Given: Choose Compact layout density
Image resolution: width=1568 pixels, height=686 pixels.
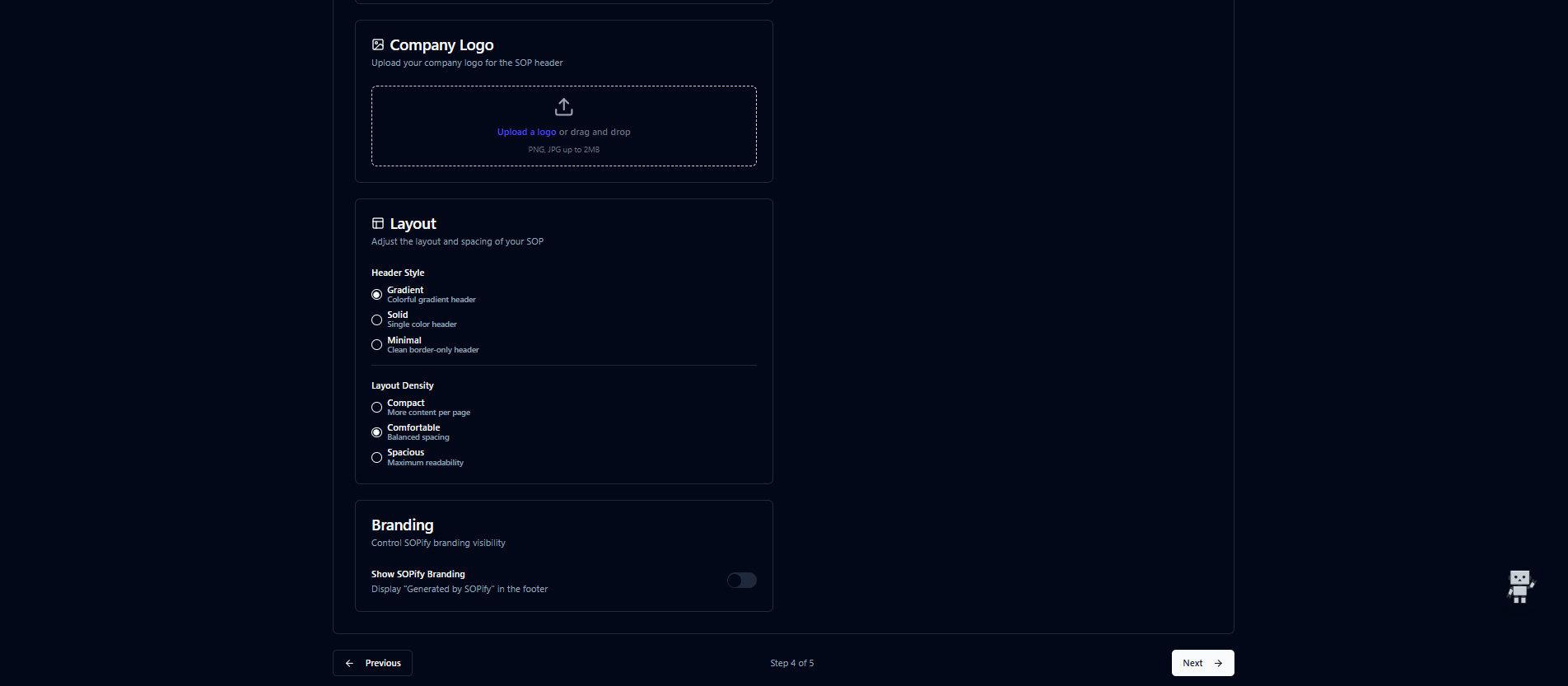Looking at the screenshot, I should (x=376, y=408).
